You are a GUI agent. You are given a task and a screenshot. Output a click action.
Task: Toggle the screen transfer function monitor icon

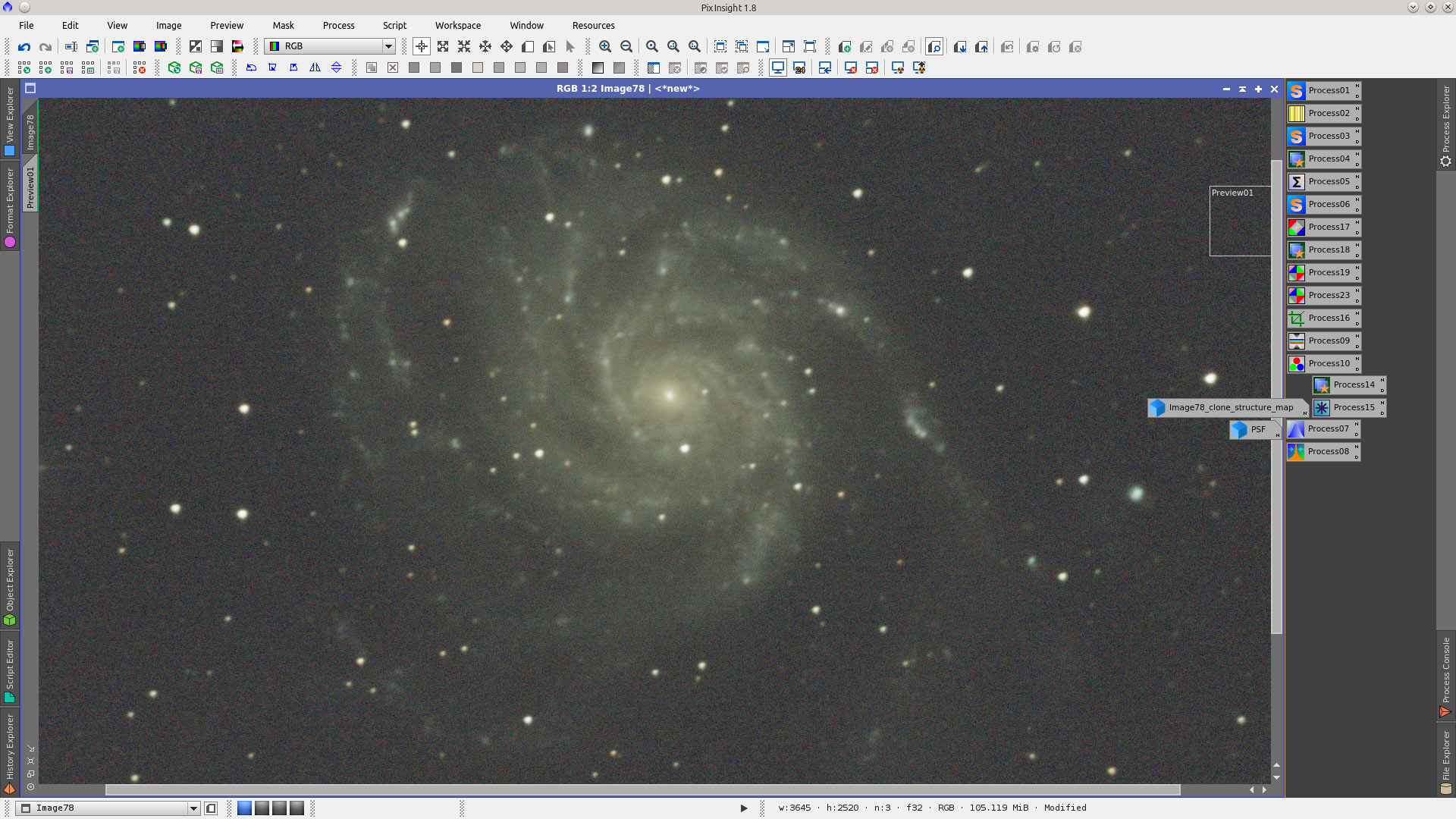point(778,67)
